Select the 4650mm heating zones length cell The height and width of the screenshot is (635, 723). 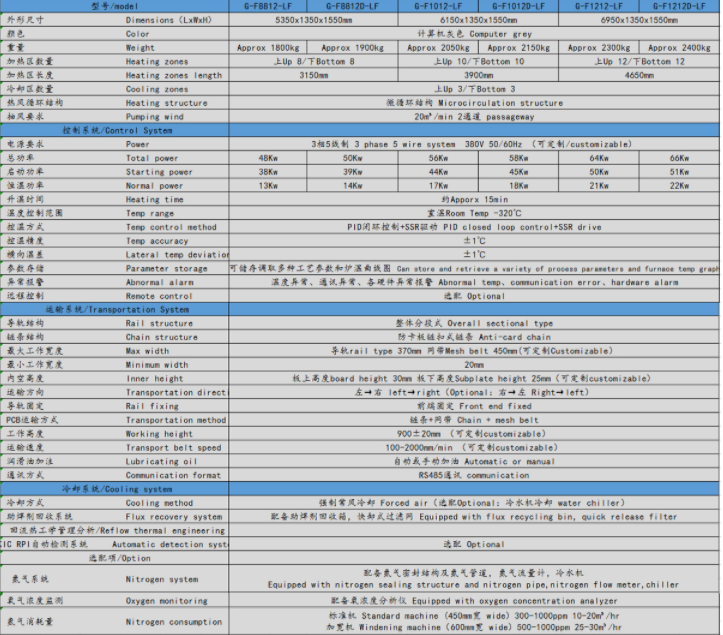pos(638,75)
